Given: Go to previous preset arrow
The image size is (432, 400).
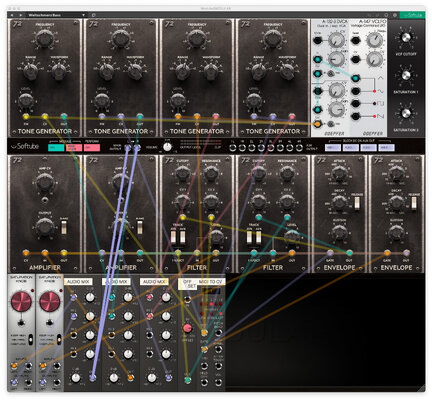Looking at the screenshot, I should (x=12, y=15).
